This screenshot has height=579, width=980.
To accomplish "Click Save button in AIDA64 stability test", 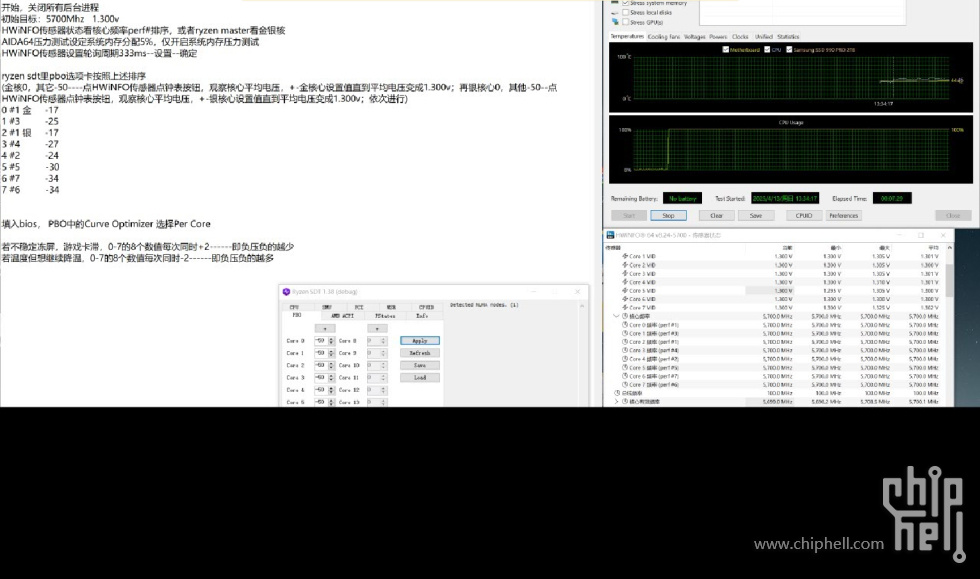I will click(x=756, y=216).
